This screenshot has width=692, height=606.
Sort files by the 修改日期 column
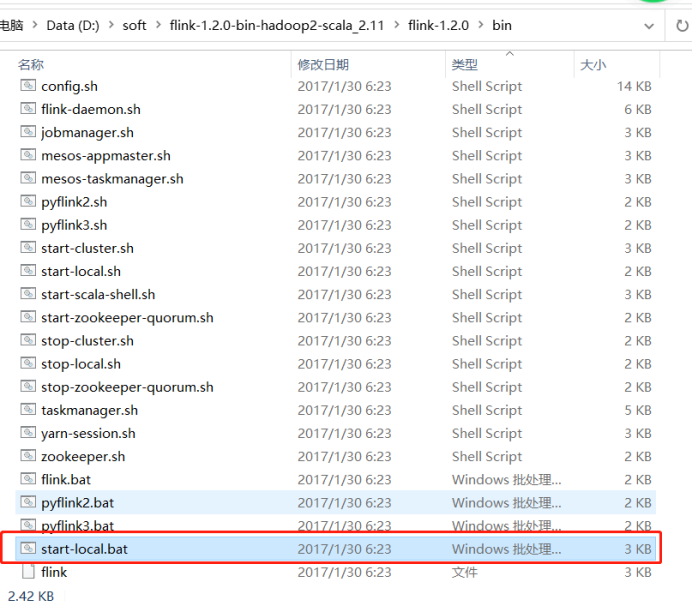[x=323, y=65]
